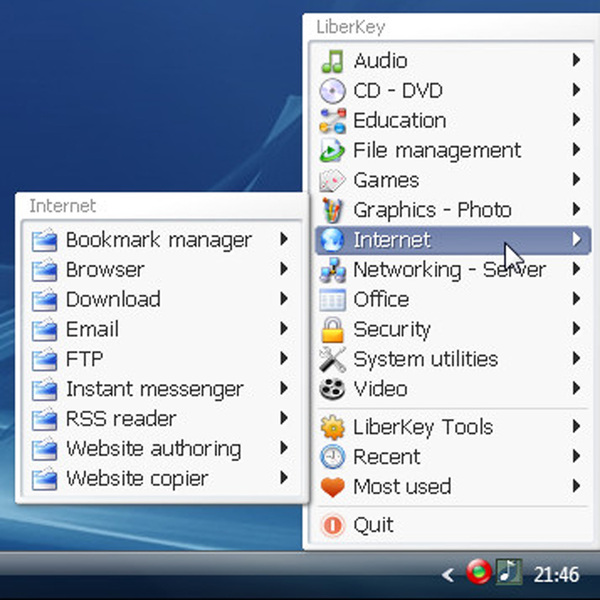Click the Security padlock icon
600x600 pixels.
pos(332,329)
